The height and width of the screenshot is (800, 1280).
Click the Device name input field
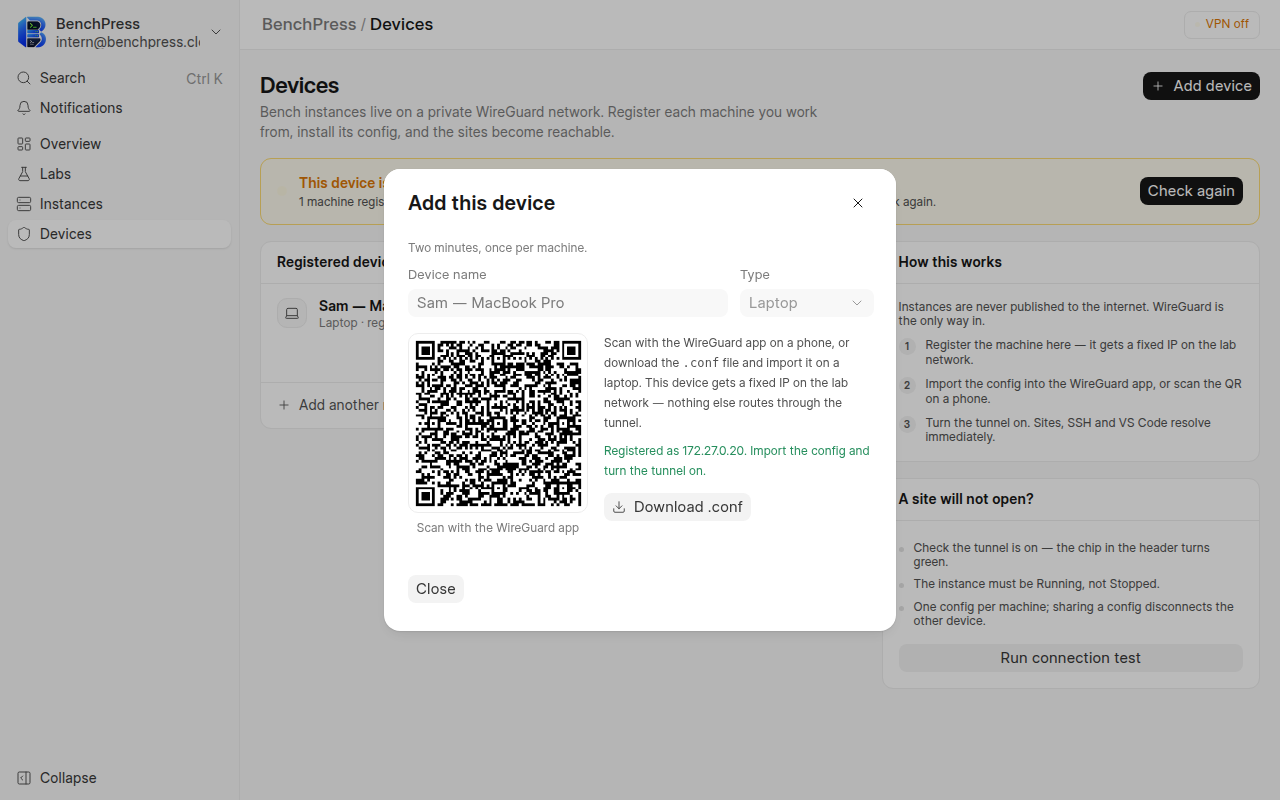[568, 303]
